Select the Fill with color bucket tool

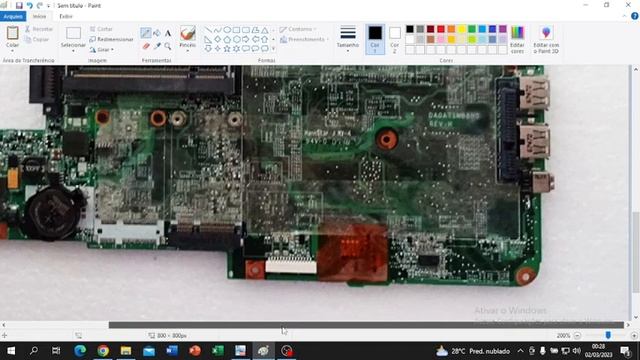point(157,33)
